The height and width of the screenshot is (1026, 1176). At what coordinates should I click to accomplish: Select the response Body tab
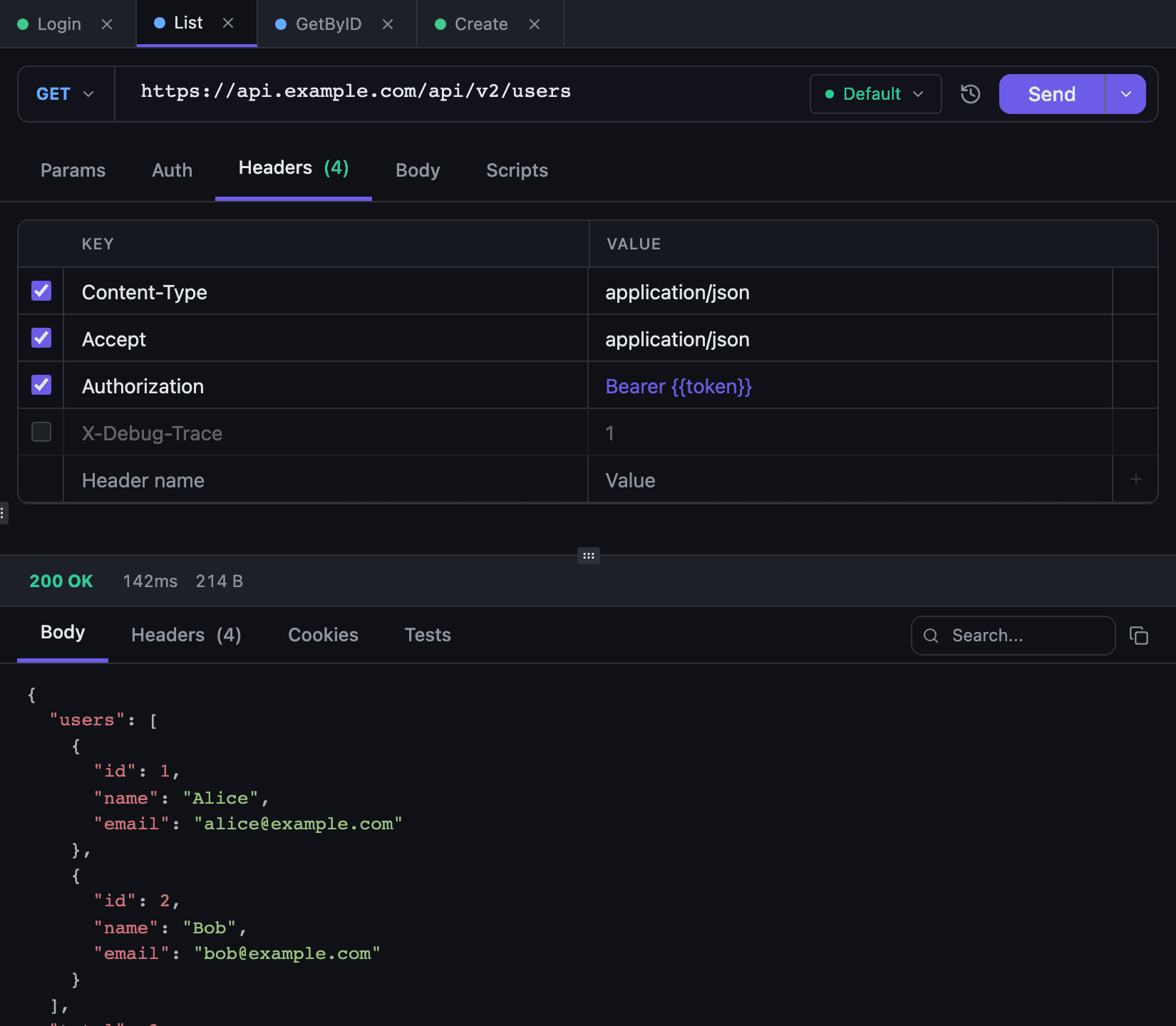(x=63, y=633)
